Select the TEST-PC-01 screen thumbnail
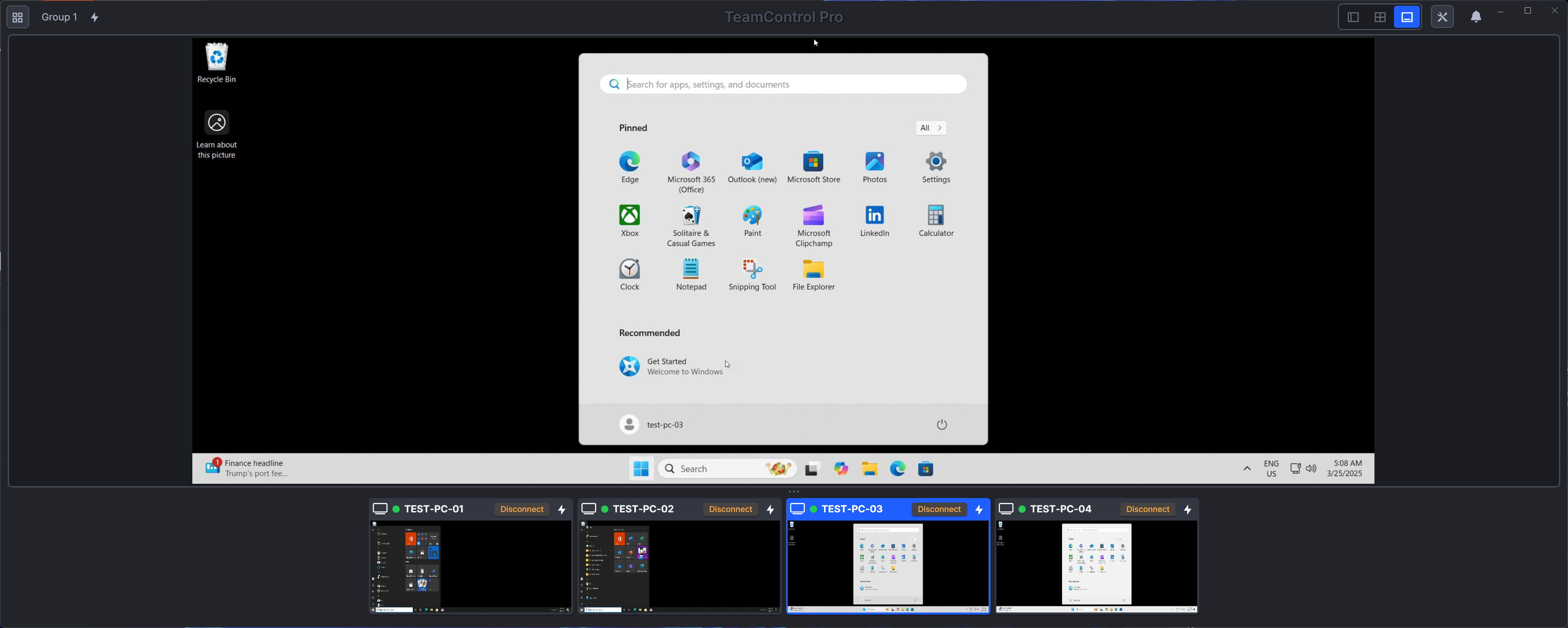 pos(470,566)
